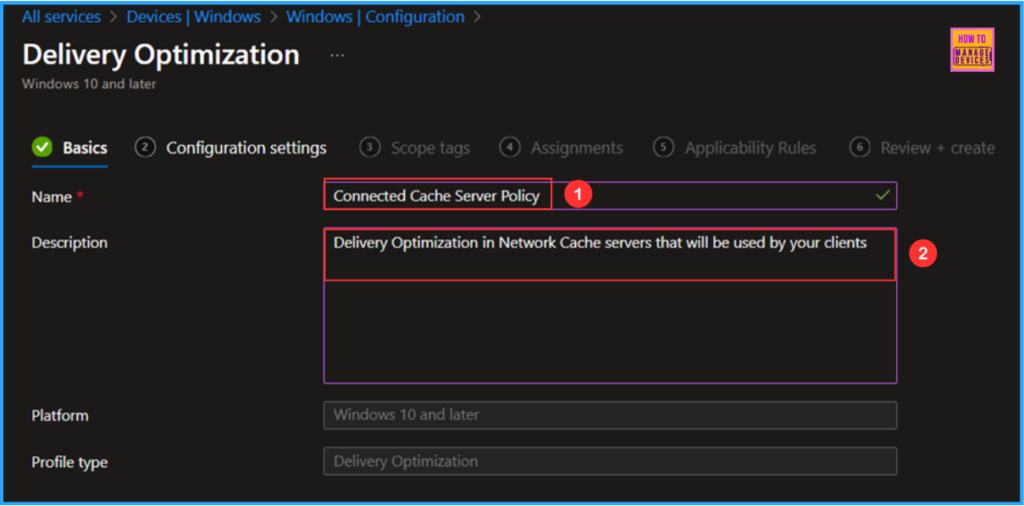Screen dimensions: 1024x506
Task: Click the step 5 circle icon
Action: pos(663,148)
